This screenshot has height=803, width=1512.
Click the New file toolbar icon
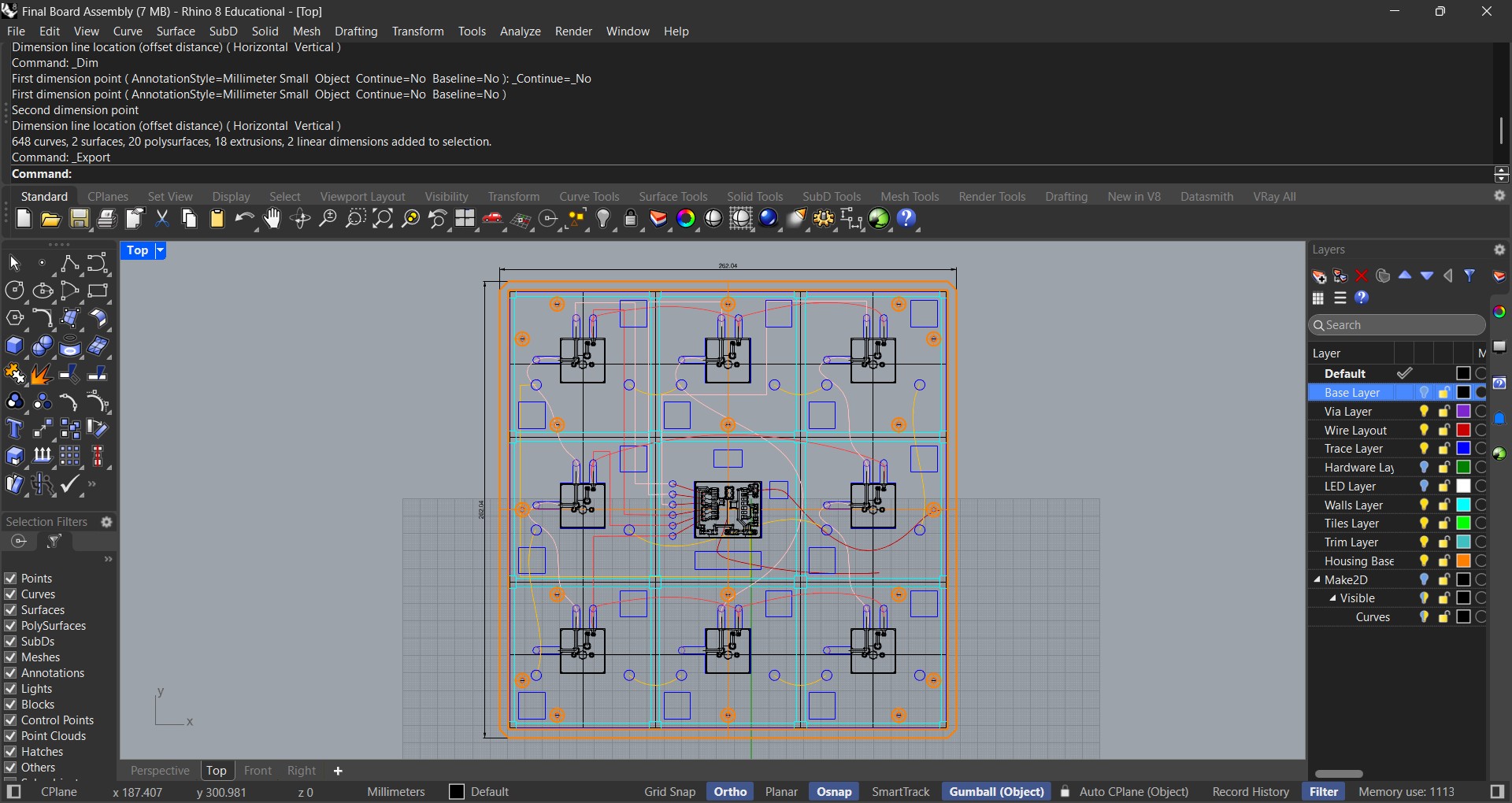coord(24,219)
